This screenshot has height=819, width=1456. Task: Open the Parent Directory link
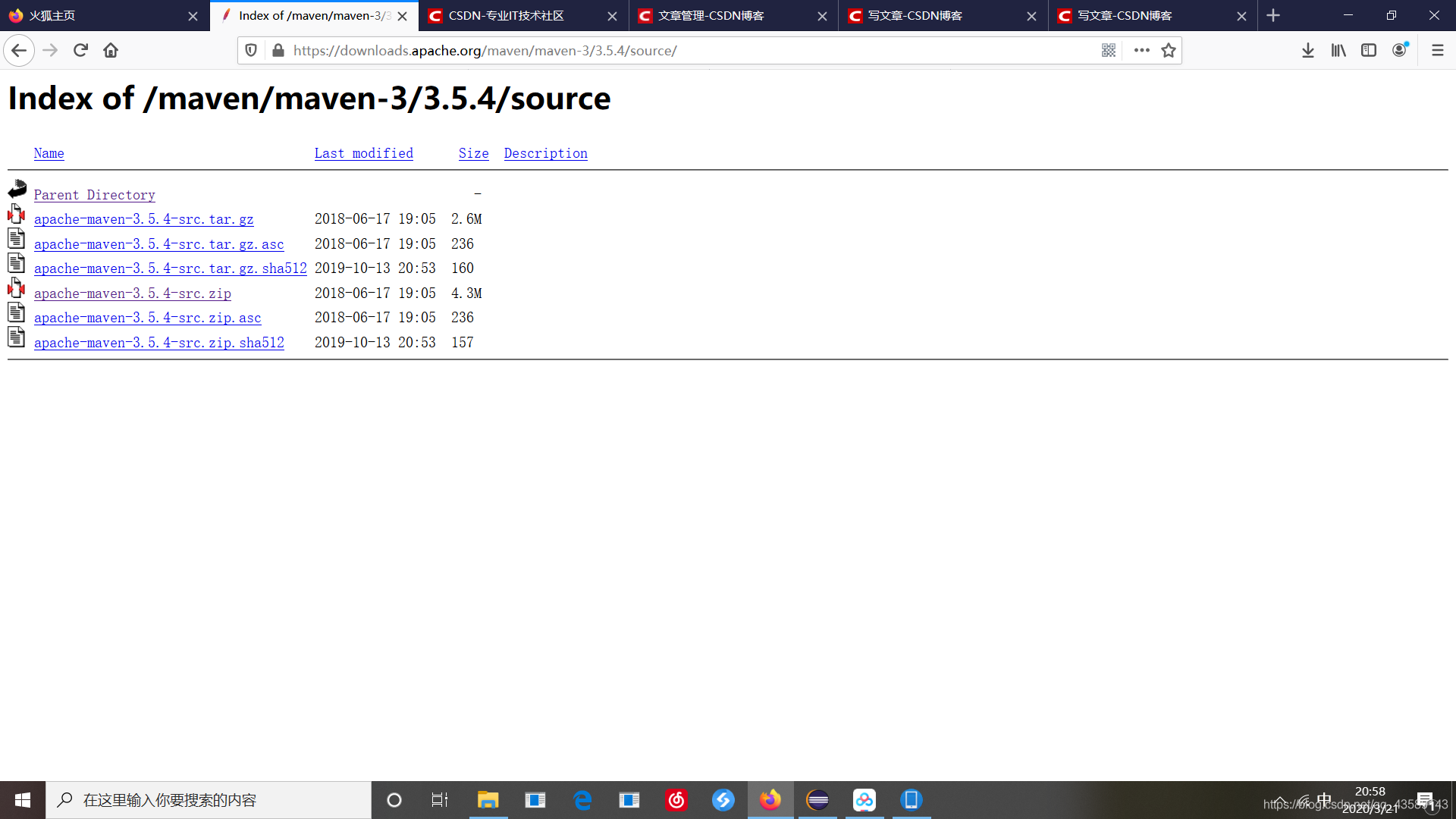point(94,195)
